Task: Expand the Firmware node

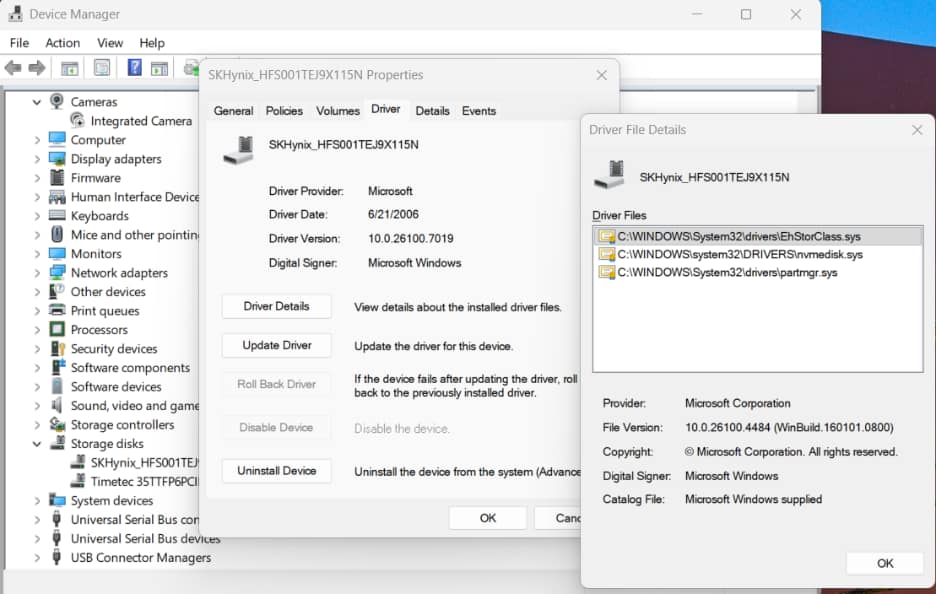Action: (x=37, y=178)
